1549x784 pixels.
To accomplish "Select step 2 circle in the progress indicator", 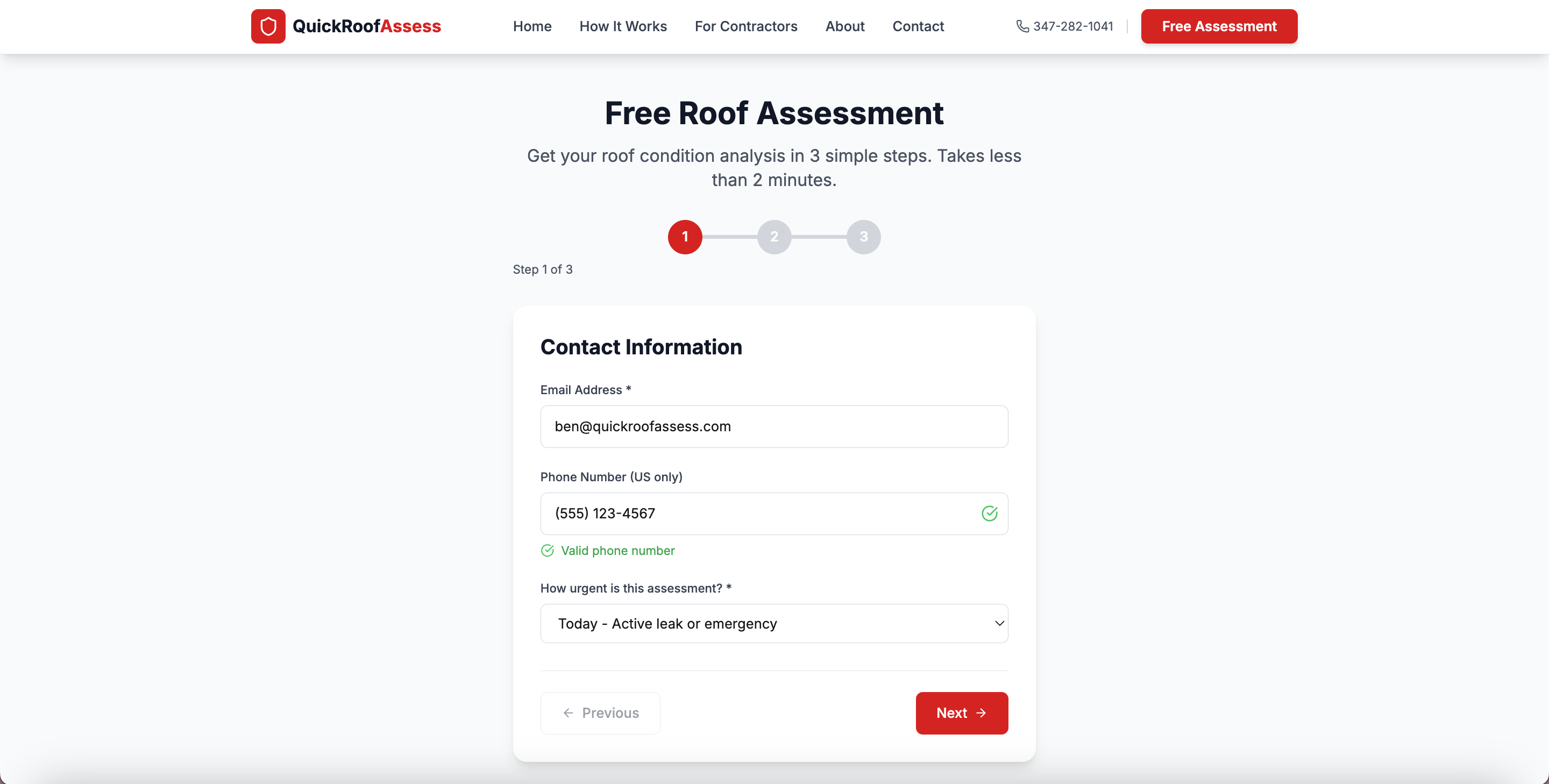I will click(x=774, y=237).
